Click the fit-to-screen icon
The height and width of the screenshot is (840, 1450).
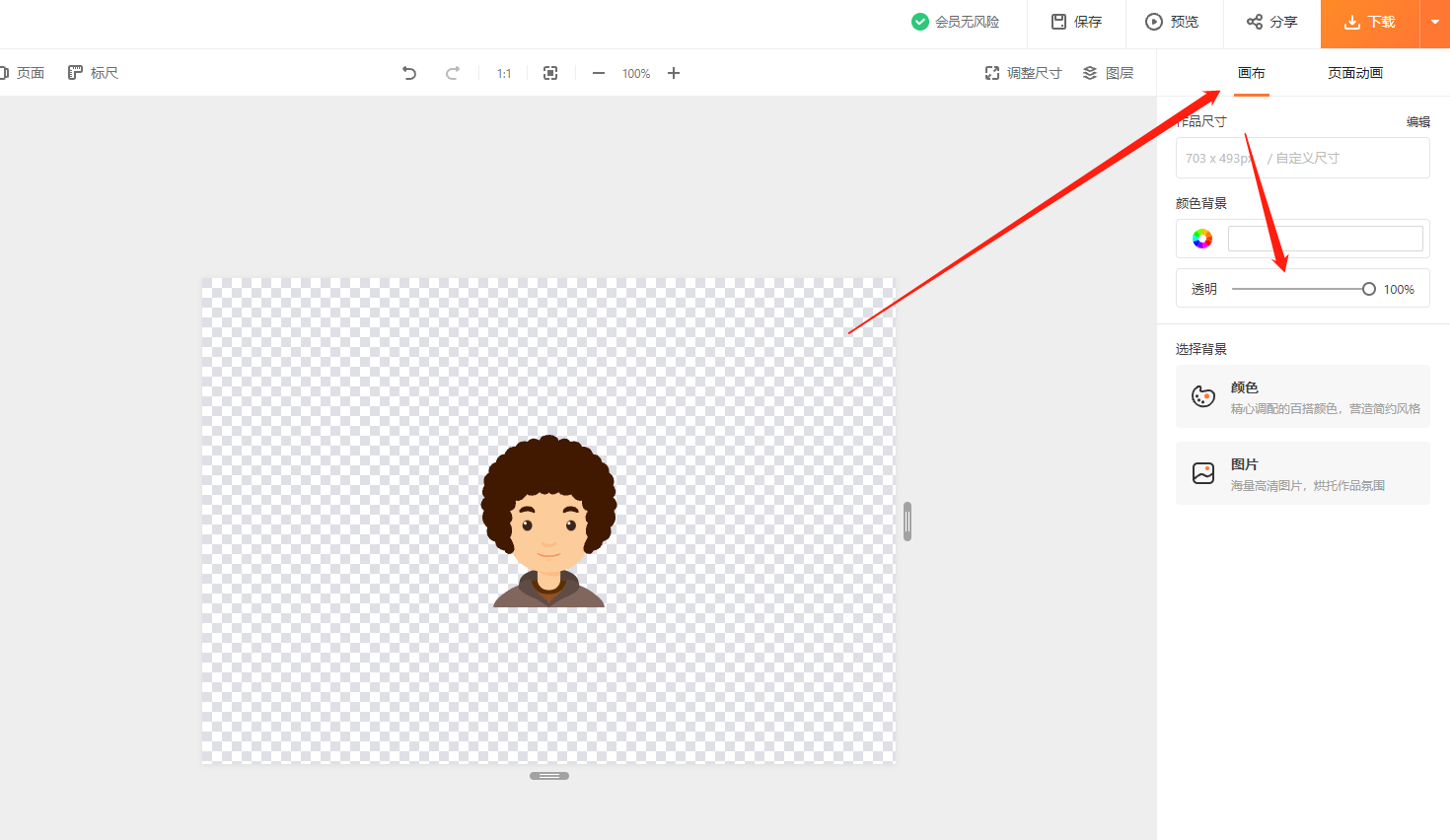(550, 73)
